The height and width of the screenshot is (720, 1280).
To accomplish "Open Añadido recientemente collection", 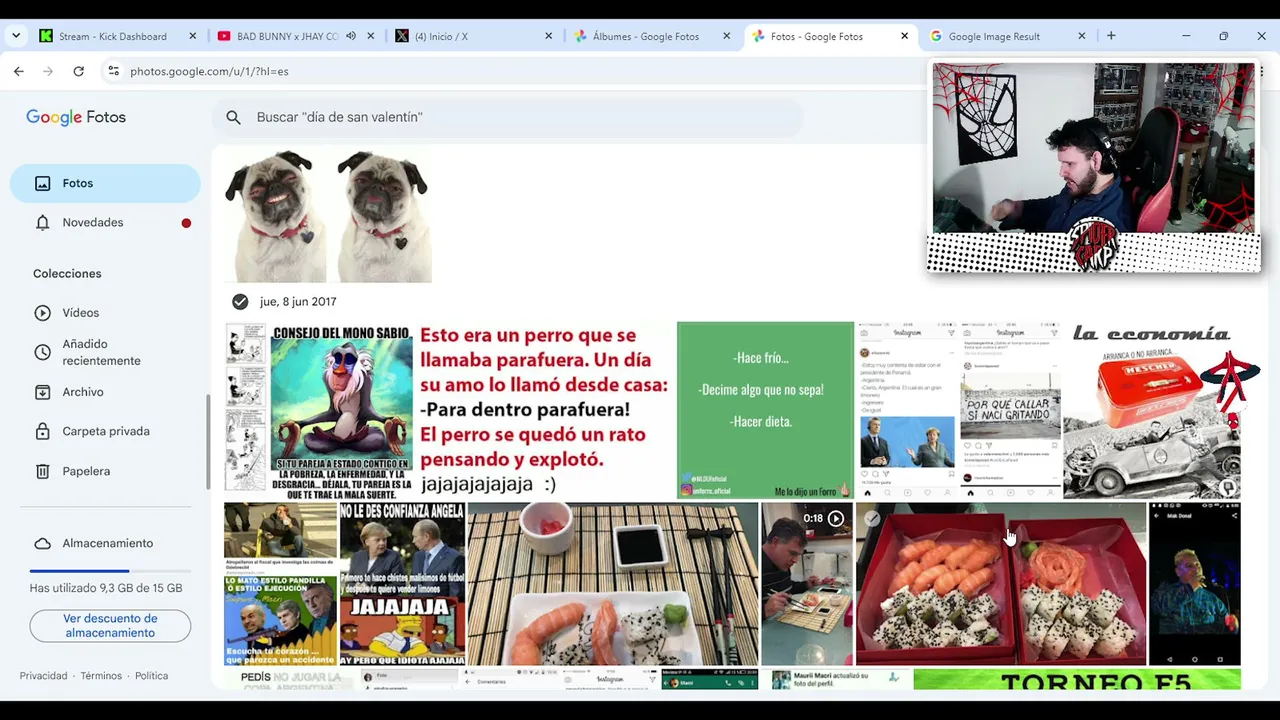I will point(105,352).
